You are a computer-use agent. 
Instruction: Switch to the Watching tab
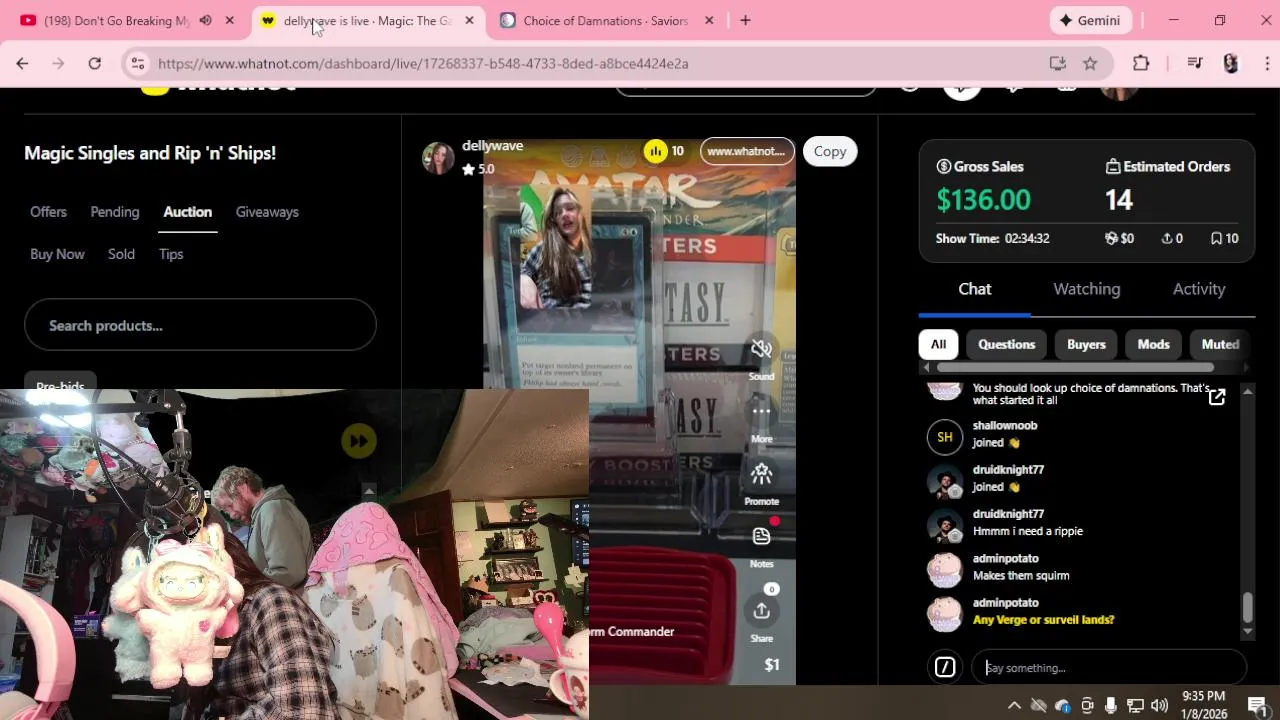coord(1087,289)
